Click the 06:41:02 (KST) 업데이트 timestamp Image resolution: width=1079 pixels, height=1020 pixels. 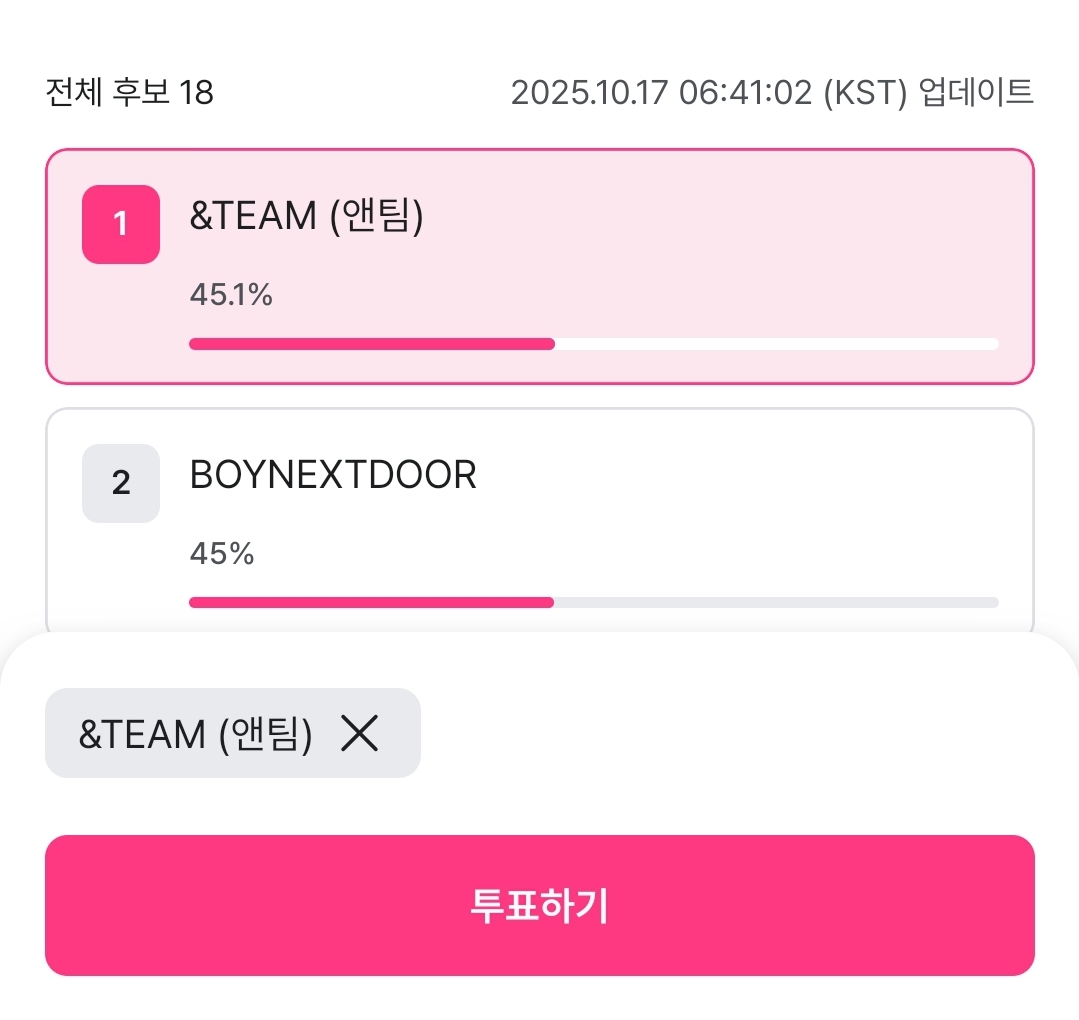tap(856, 93)
